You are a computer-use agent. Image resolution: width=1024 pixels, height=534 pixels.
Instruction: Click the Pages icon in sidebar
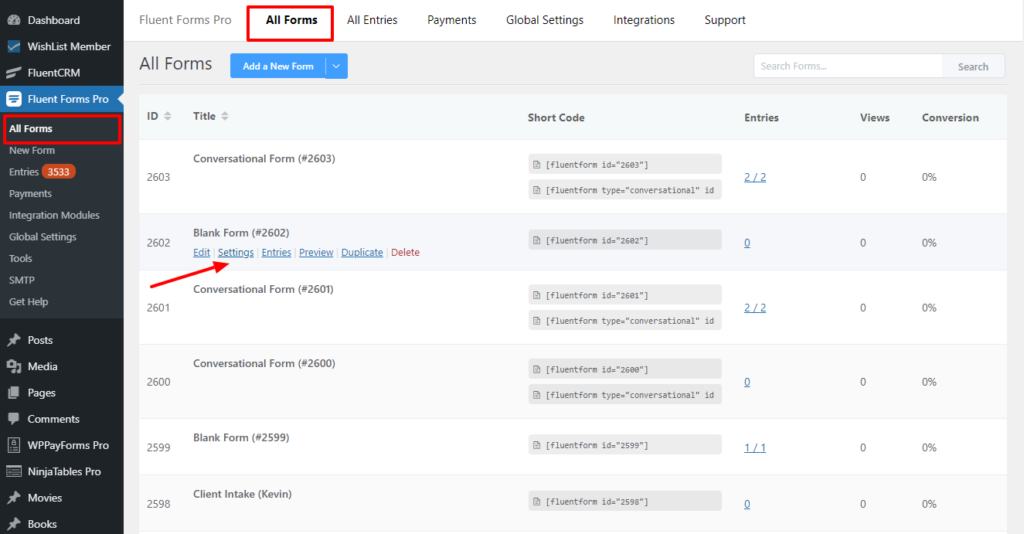point(14,392)
